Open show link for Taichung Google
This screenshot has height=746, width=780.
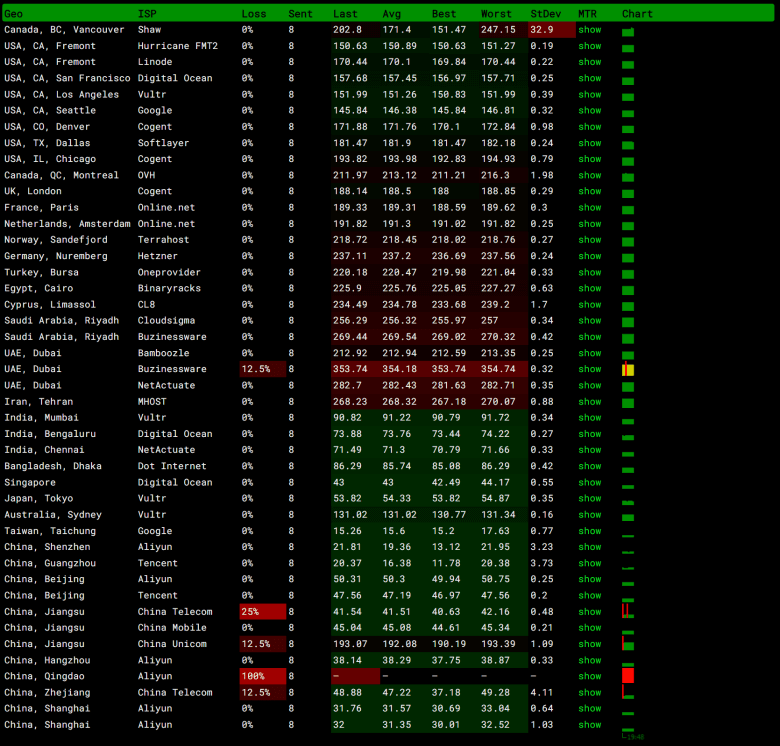589,531
